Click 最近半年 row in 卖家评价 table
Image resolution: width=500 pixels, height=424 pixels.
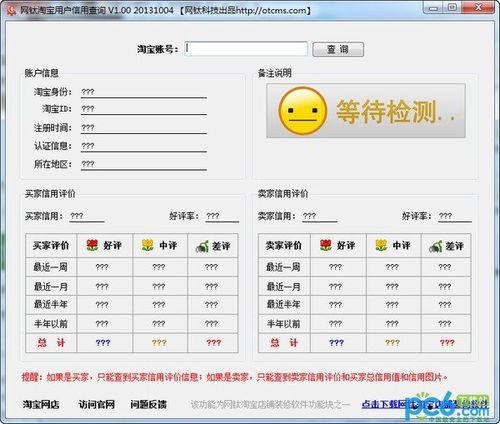point(364,305)
